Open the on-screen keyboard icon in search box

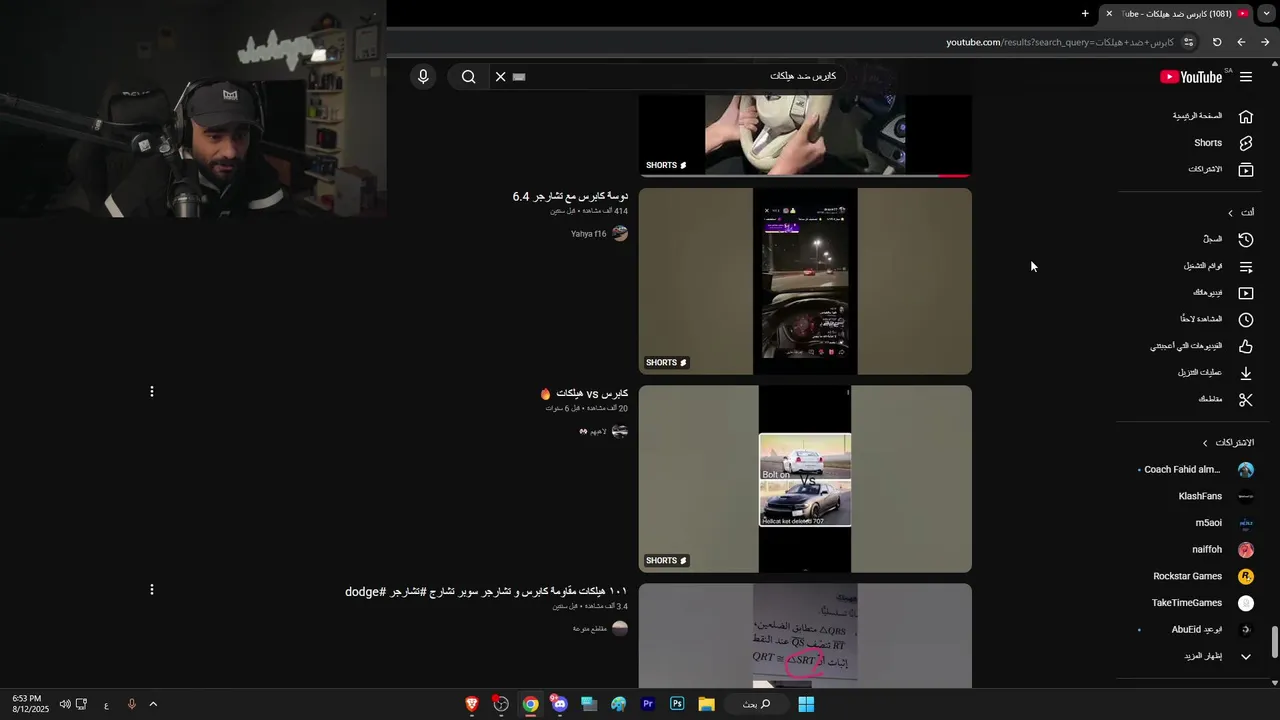tap(519, 77)
